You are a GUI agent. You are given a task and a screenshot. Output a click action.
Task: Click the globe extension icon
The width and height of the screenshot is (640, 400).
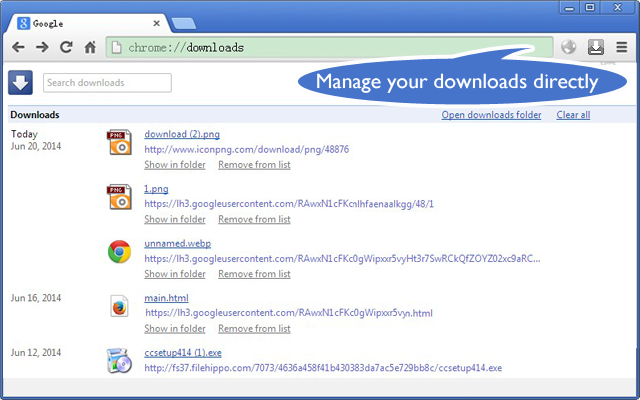pos(569,47)
